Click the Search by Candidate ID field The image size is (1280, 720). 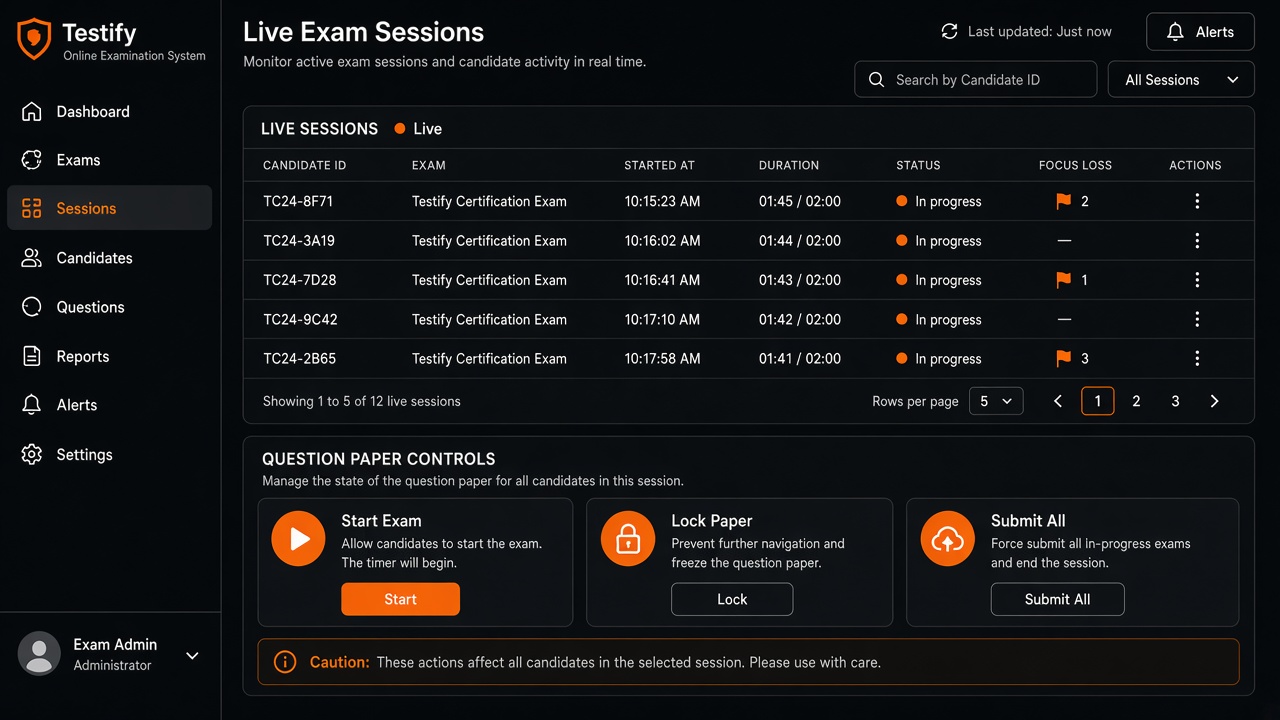coord(976,80)
